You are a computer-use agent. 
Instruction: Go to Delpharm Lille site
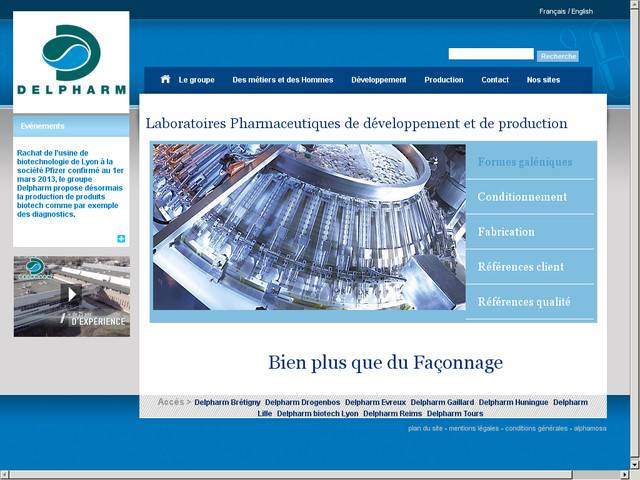[x=570, y=402]
